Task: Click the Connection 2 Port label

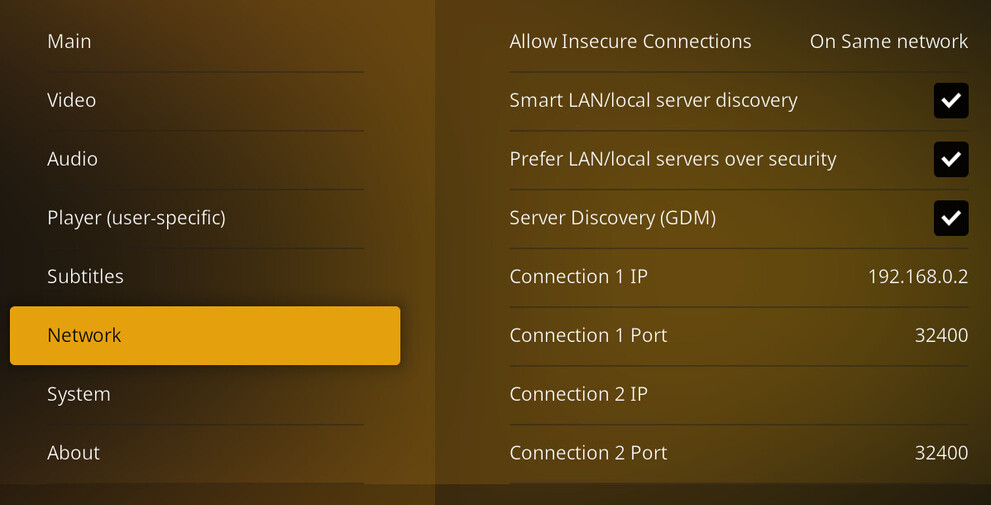Action: pos(588,453)
